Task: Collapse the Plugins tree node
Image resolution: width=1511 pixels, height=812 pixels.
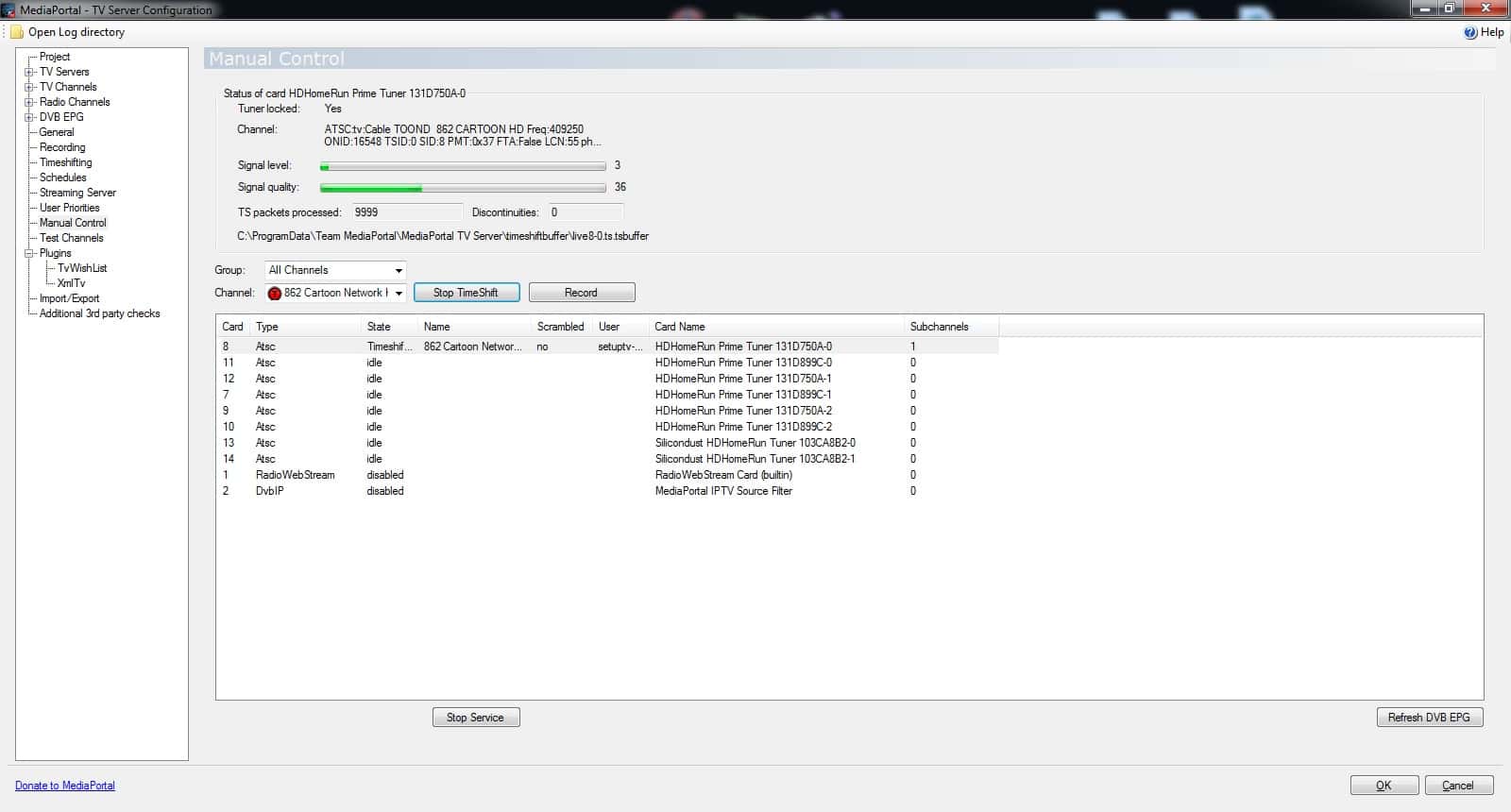Action: click(29, 253)
